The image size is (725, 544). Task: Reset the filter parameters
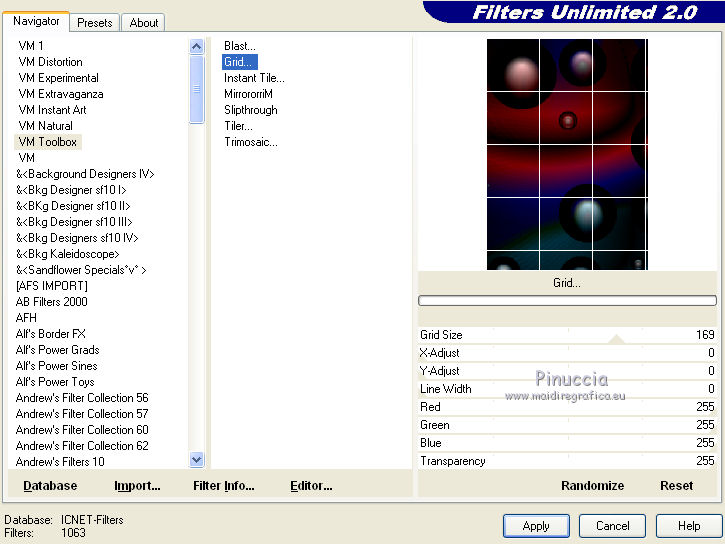coord(676,486)
